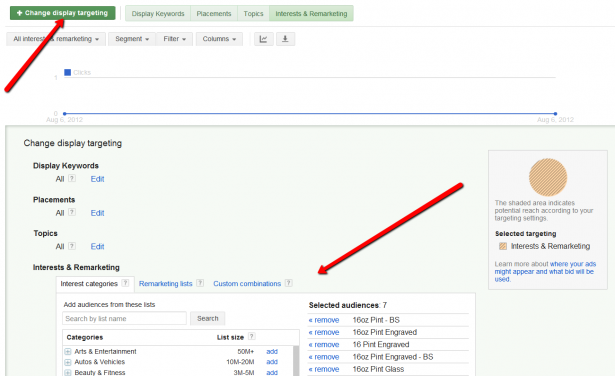This screenshot has width=615, height=376.
Task: Open the Filter dropdown
Action: [175, 39]
